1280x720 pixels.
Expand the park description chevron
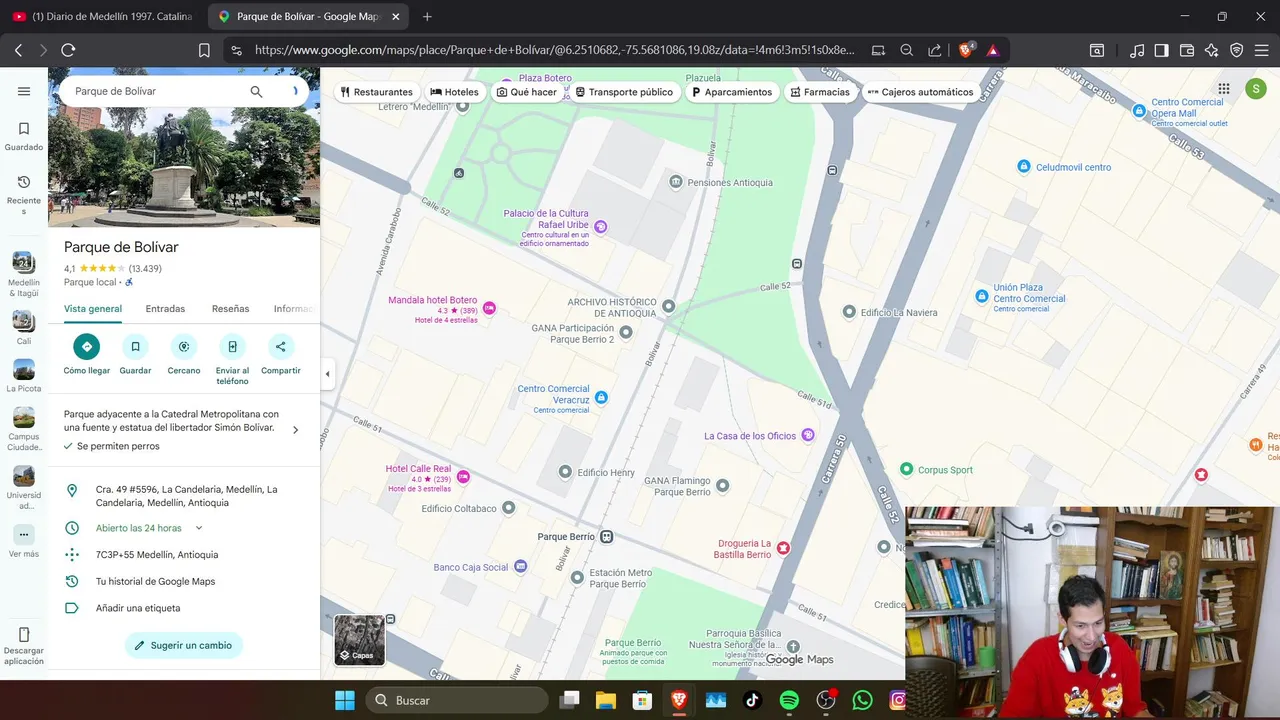click(x=295, y=430)
